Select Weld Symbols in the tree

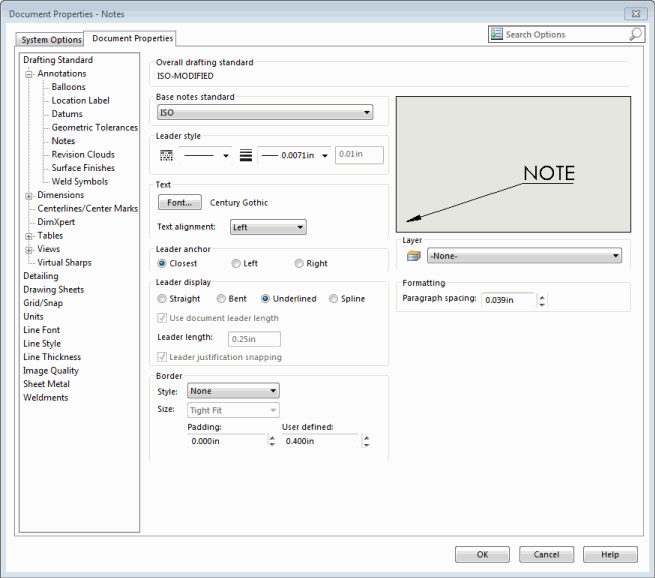coord(80,182)
